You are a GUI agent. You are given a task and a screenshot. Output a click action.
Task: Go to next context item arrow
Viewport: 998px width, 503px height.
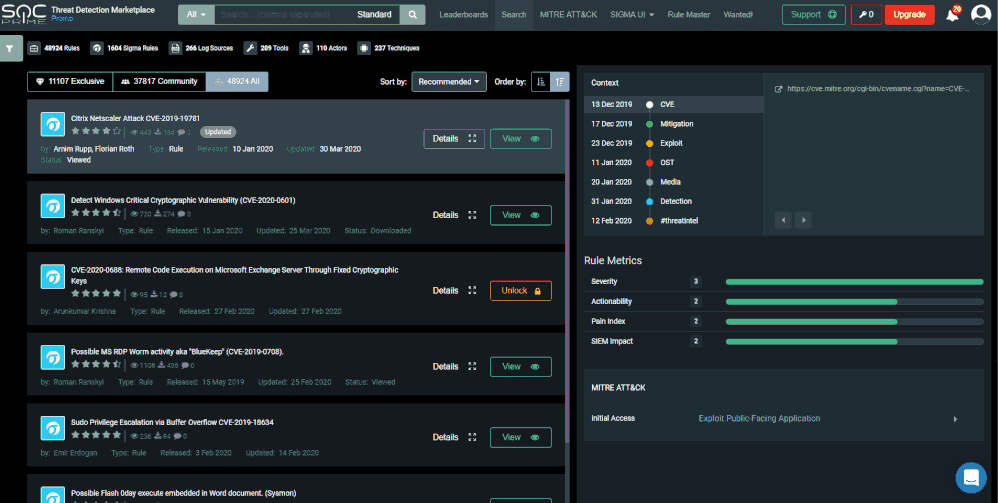tap(803, 220)
